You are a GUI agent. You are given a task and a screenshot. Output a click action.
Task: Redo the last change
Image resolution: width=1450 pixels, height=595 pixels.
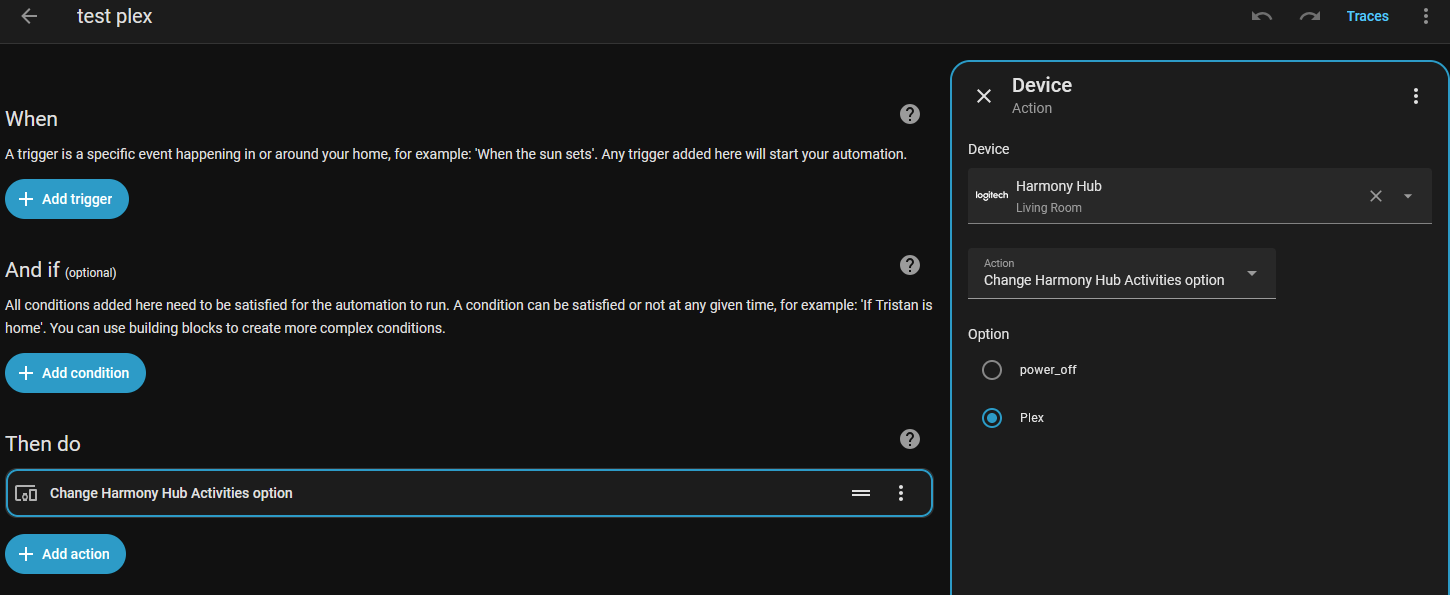tap(1310, 16)
